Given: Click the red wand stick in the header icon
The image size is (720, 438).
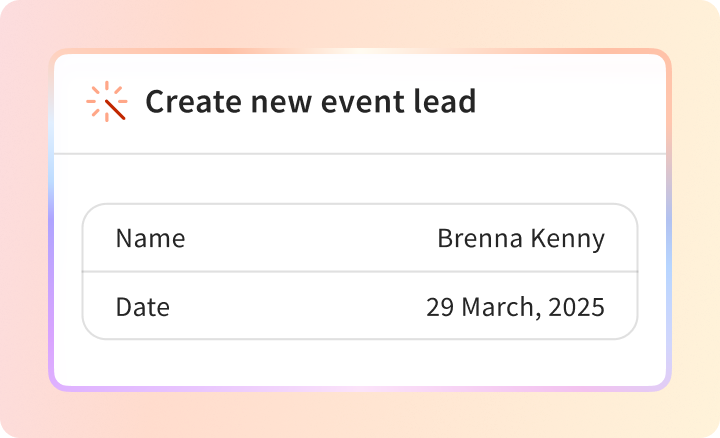Looking at the screenshot, I should 115,110.
